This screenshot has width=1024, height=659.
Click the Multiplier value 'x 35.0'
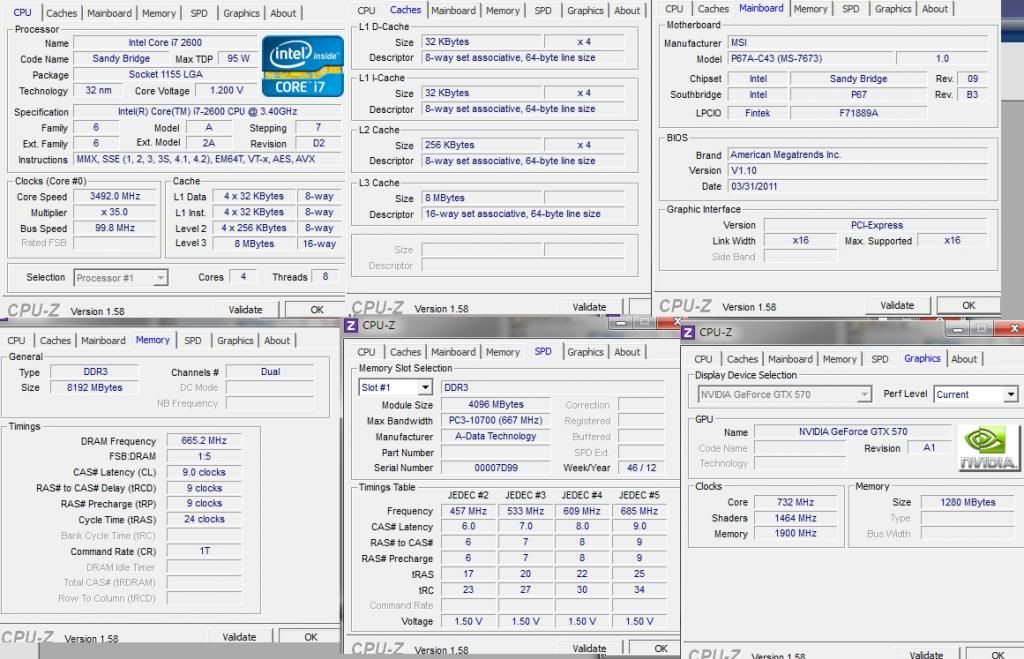pos(115,212)
